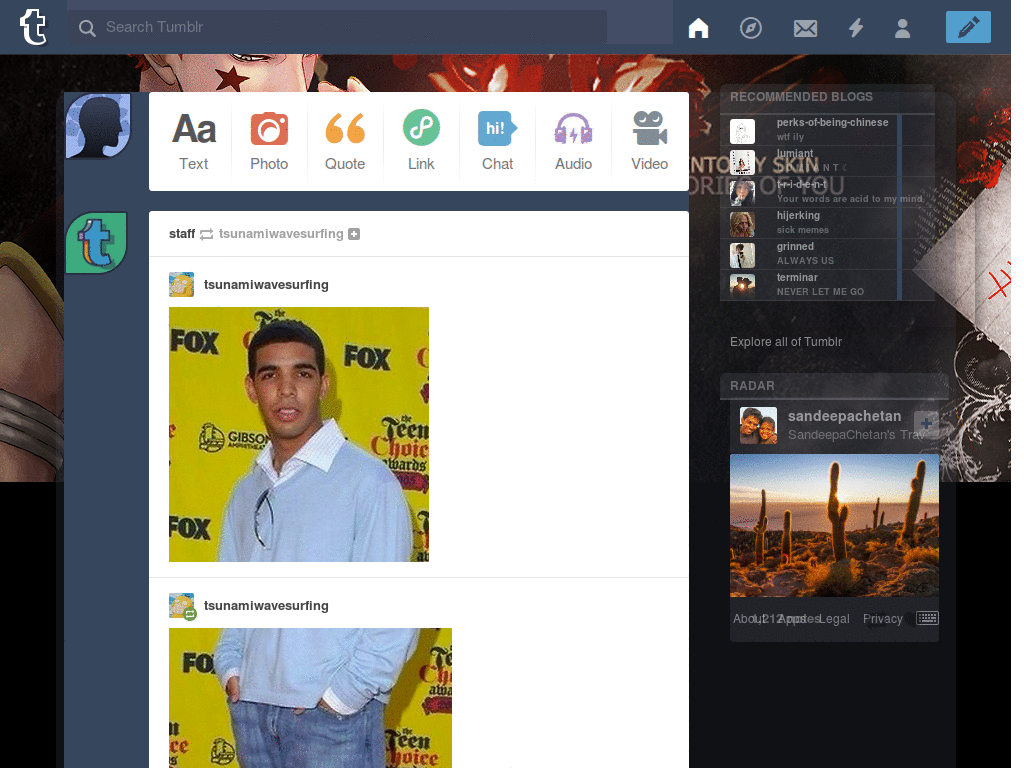This screenshot has height=768, width=1024.
Task: Create a new Chat post
Action: (x=498, y=141)
